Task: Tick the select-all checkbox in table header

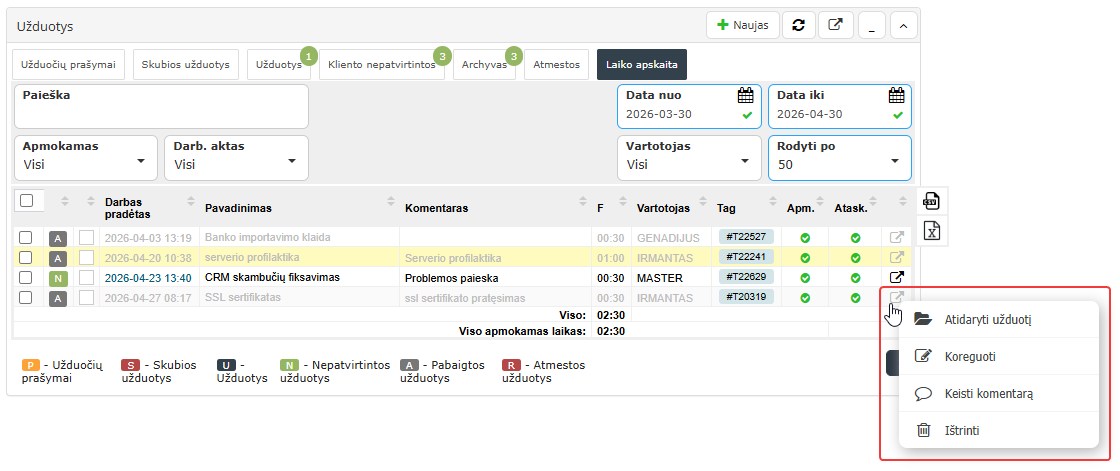Action: [26, 200]
